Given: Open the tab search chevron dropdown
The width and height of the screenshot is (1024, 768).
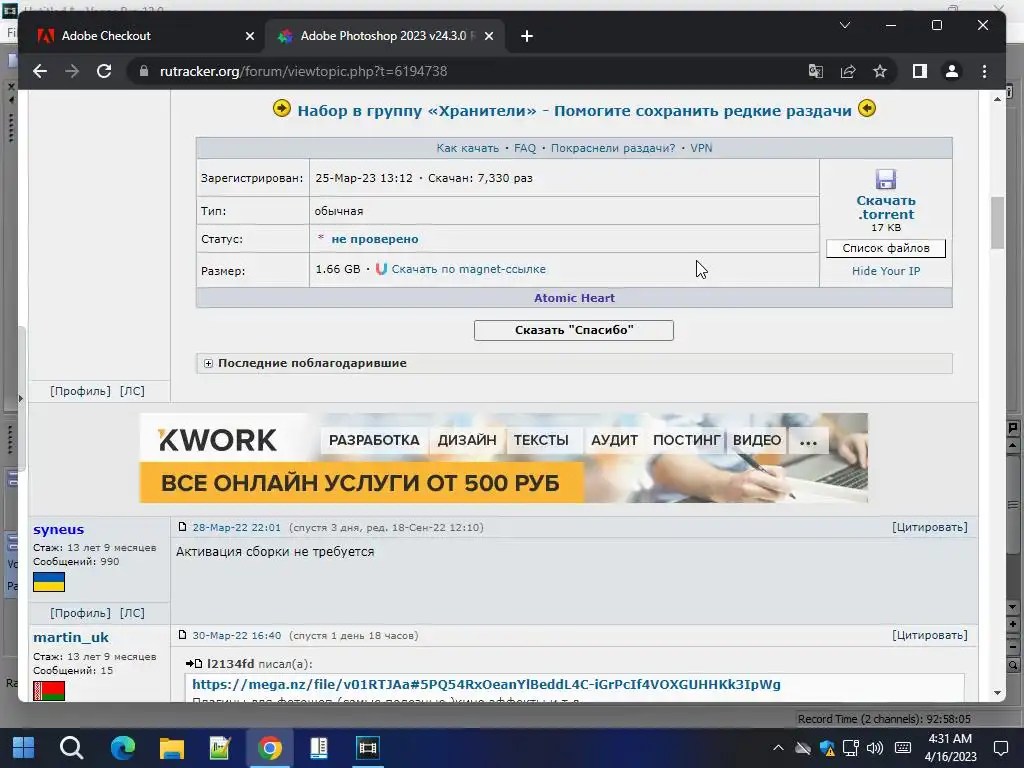Looking at the screenshot, I should coord(844,25).
